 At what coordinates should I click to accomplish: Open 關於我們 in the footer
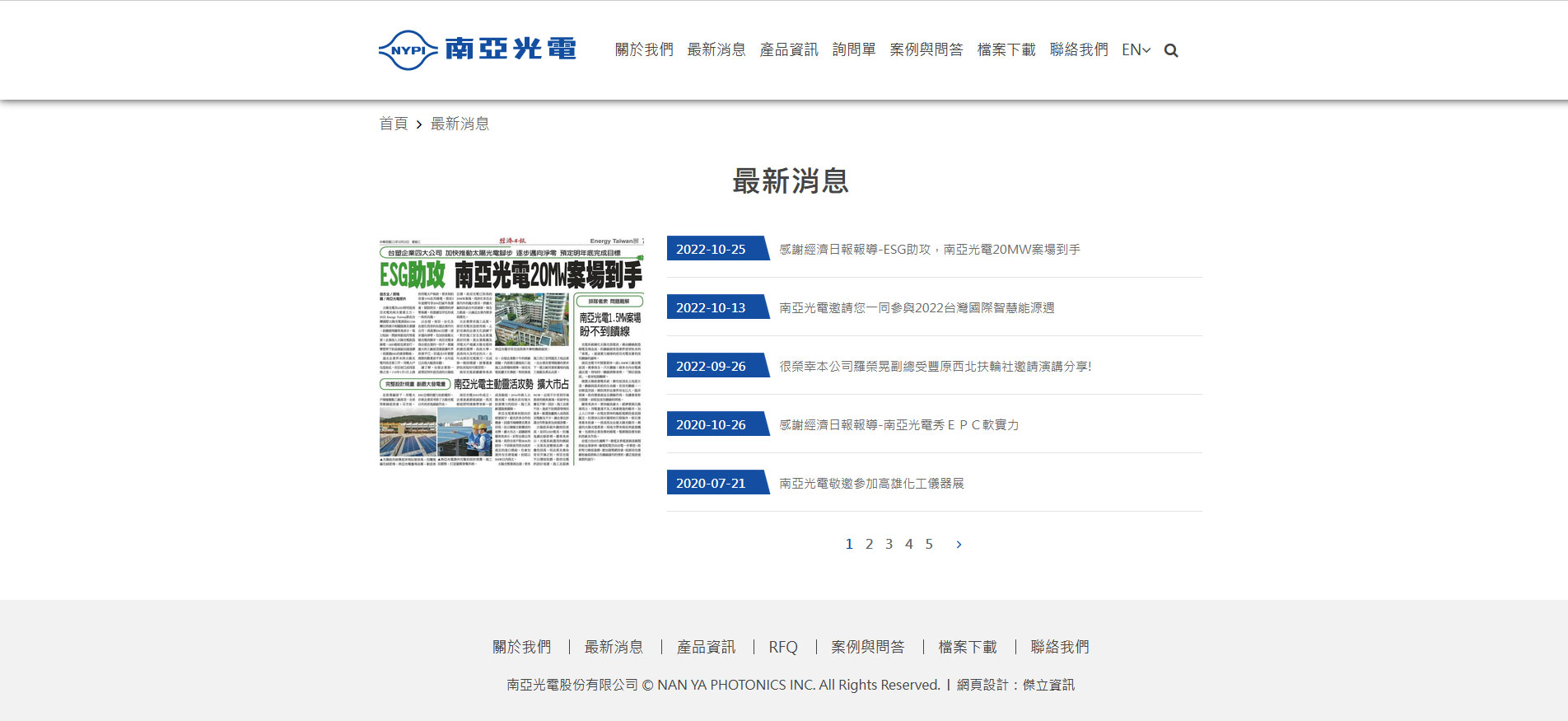(522, 647)
